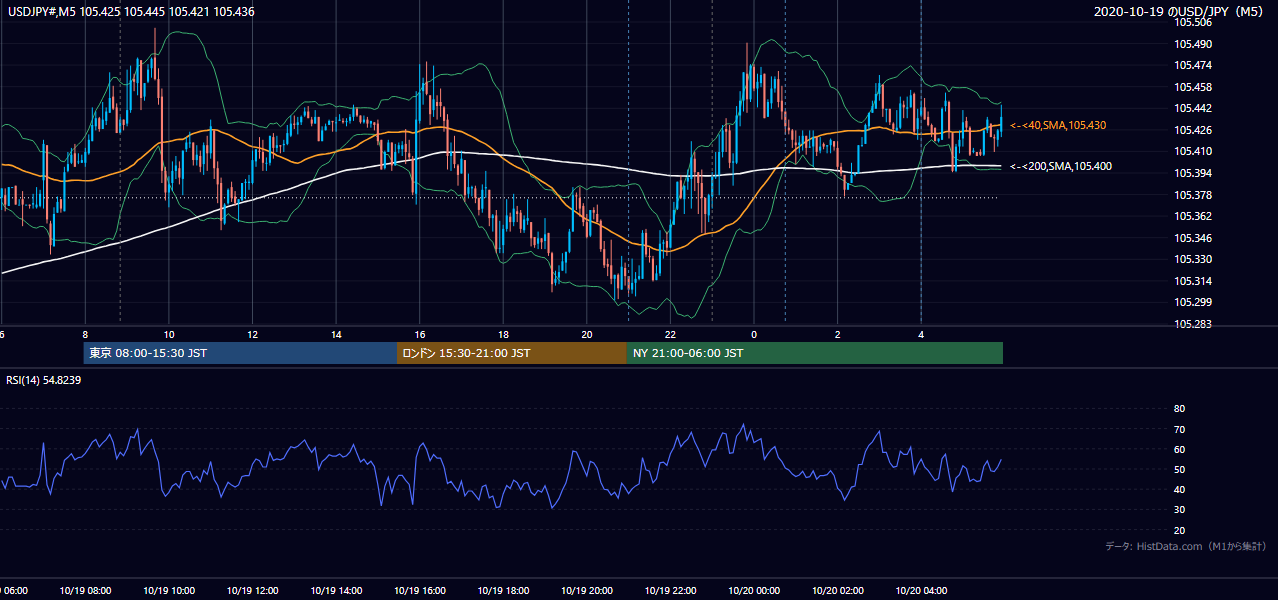Click price axis value 105.506
1278x600 pixels.
click(x=1193, y=22)
